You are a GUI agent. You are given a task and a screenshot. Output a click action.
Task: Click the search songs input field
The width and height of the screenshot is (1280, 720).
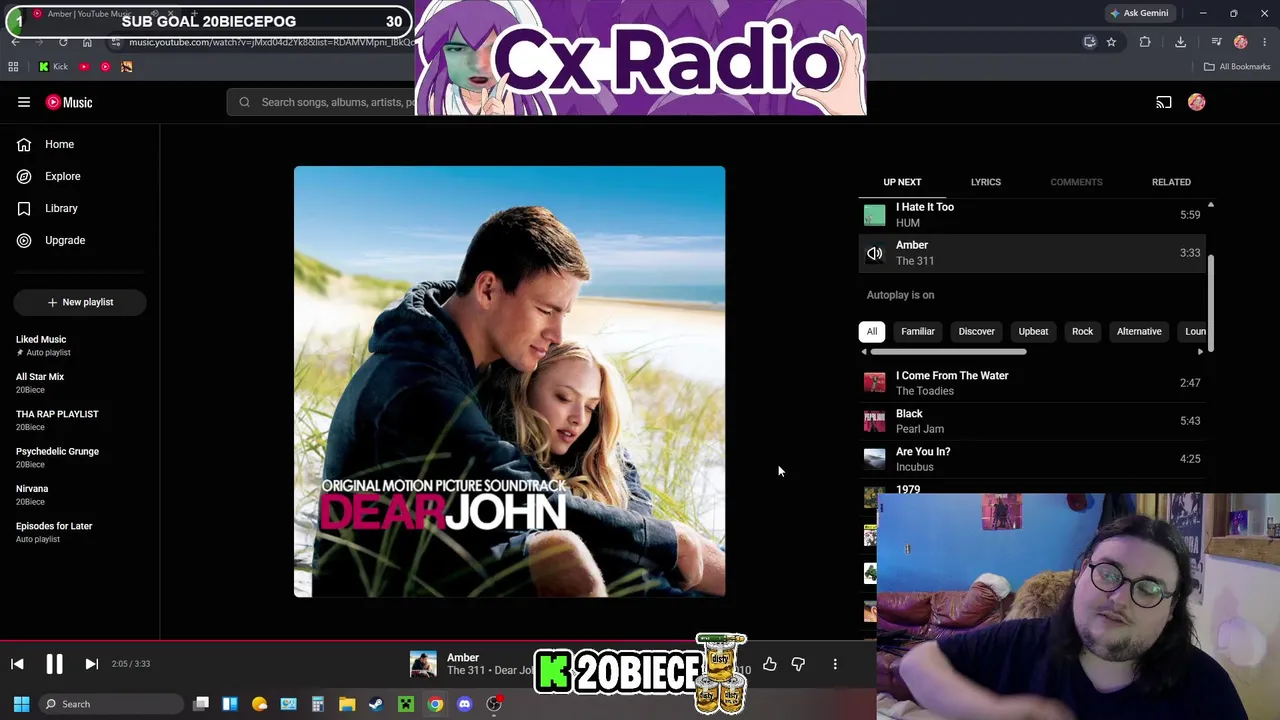pyautogui.click(x=322, y=102)
